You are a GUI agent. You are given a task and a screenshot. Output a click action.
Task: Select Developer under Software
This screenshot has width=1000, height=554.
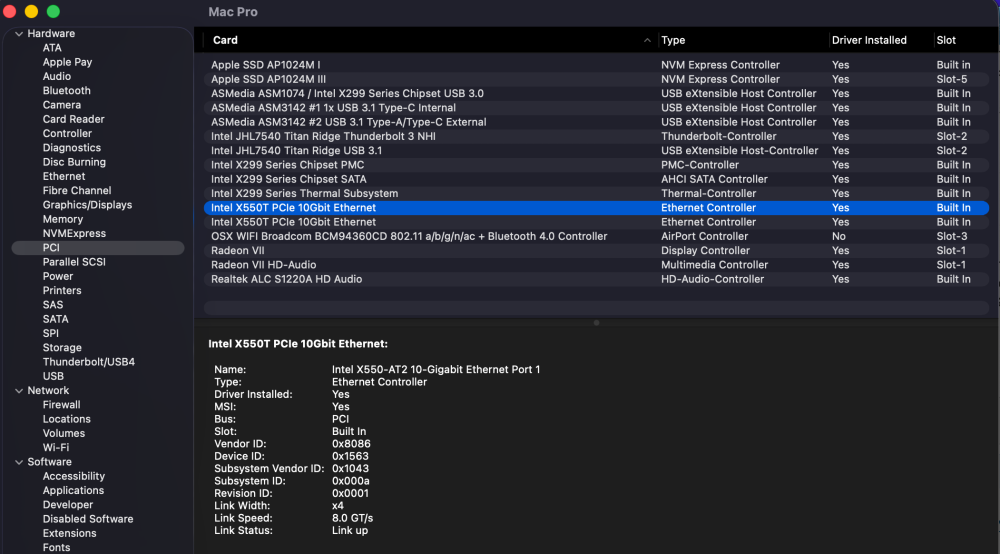pos(68,505)
